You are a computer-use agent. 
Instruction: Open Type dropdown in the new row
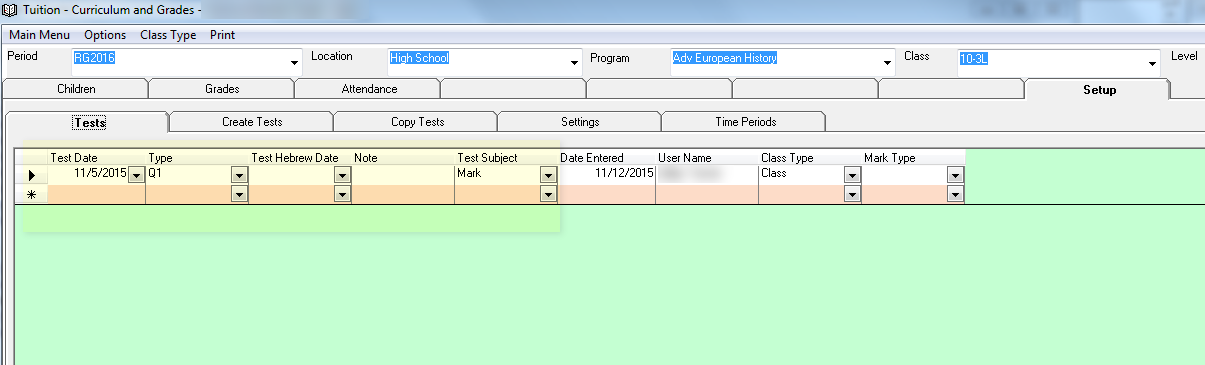[x=239, y=194]
